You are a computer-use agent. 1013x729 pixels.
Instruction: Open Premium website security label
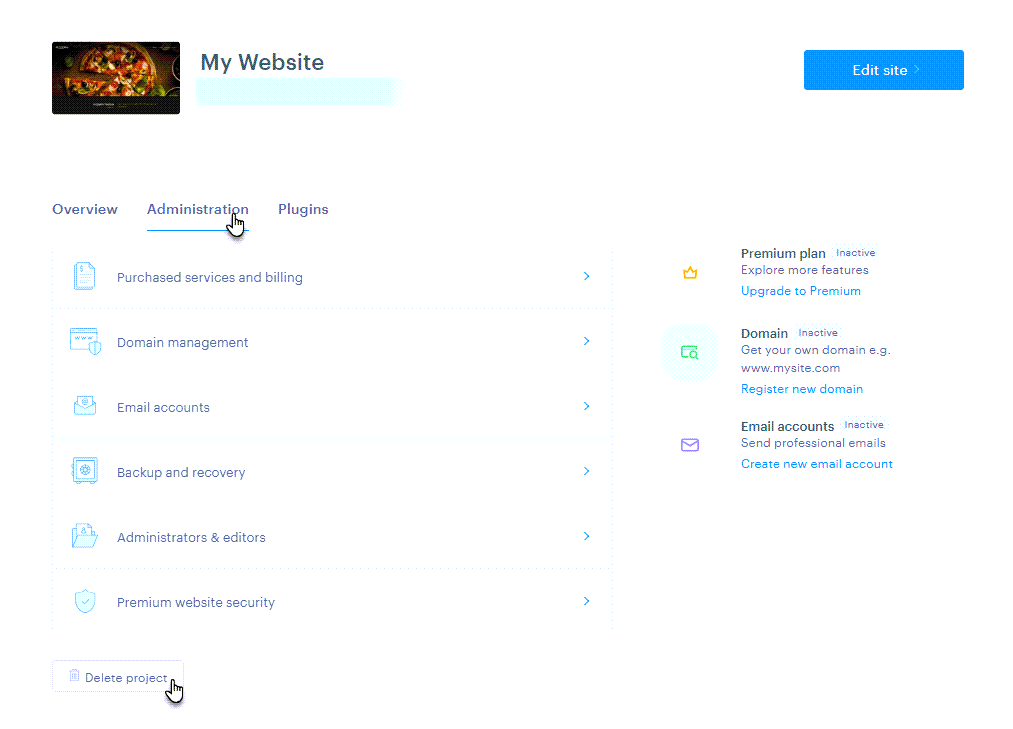[196, 603]
